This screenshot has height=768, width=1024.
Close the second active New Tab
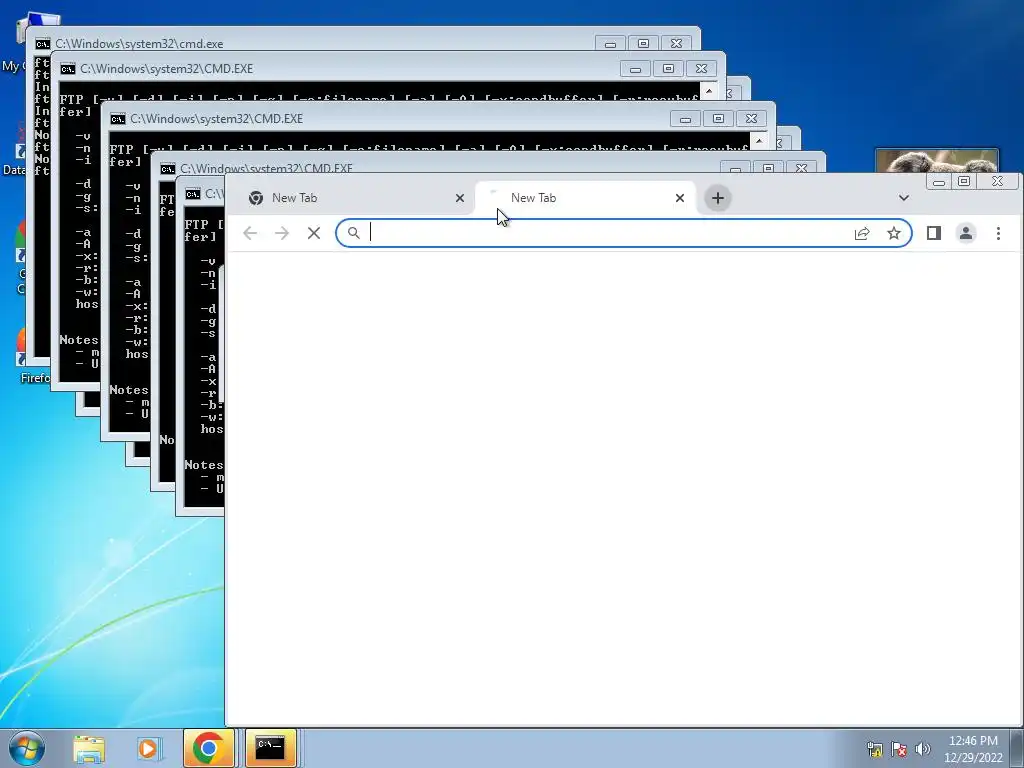(680, 198)
